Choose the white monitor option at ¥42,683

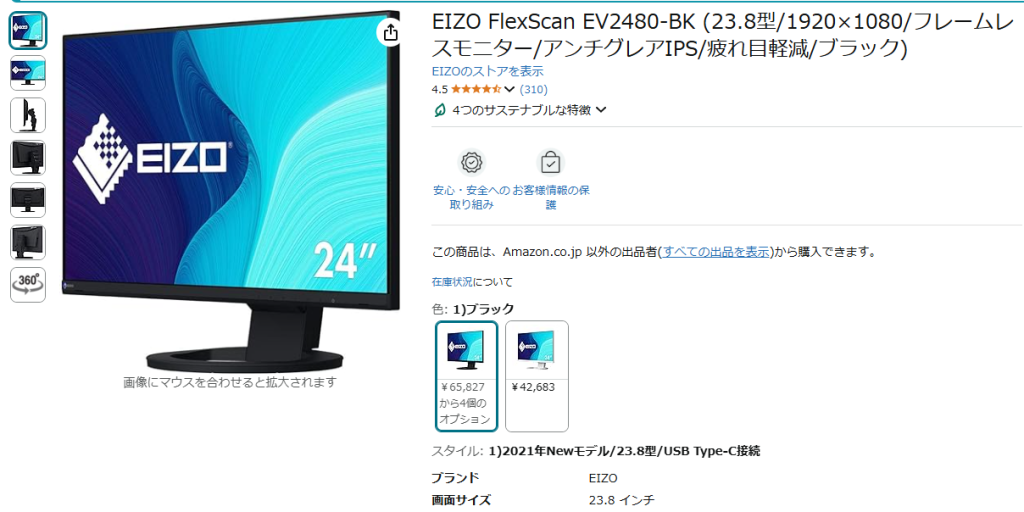click(537, 376)
